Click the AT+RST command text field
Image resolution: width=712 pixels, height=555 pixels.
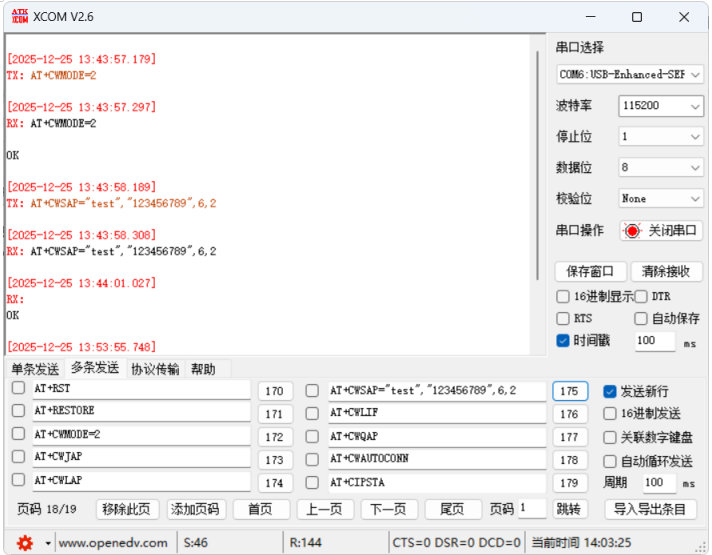point(141,389)
